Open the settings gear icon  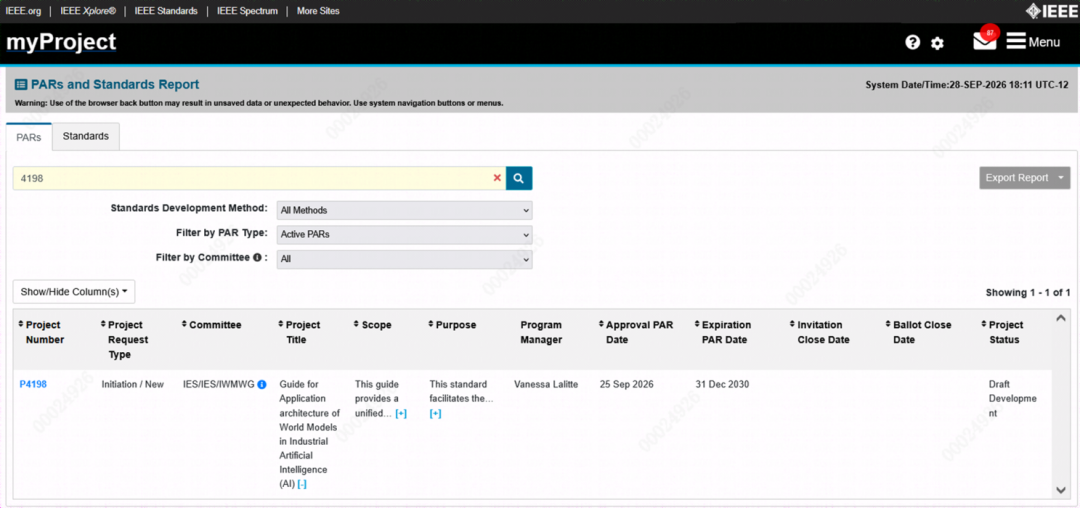pos(937,43)
